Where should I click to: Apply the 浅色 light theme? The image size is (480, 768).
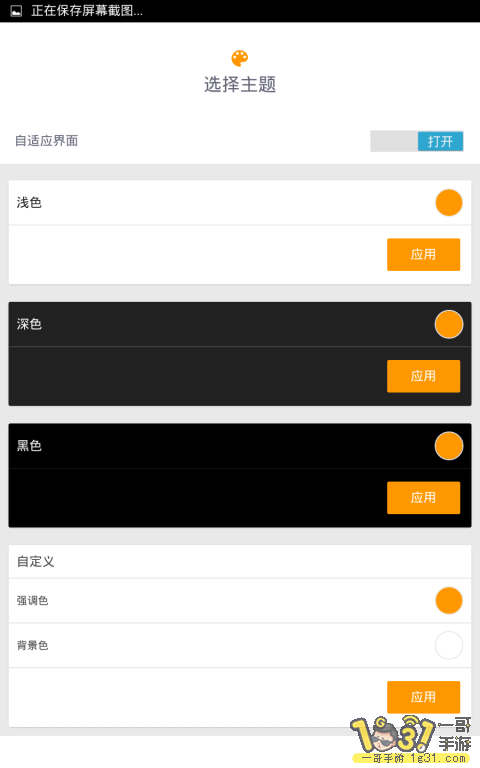pos(423,254)
